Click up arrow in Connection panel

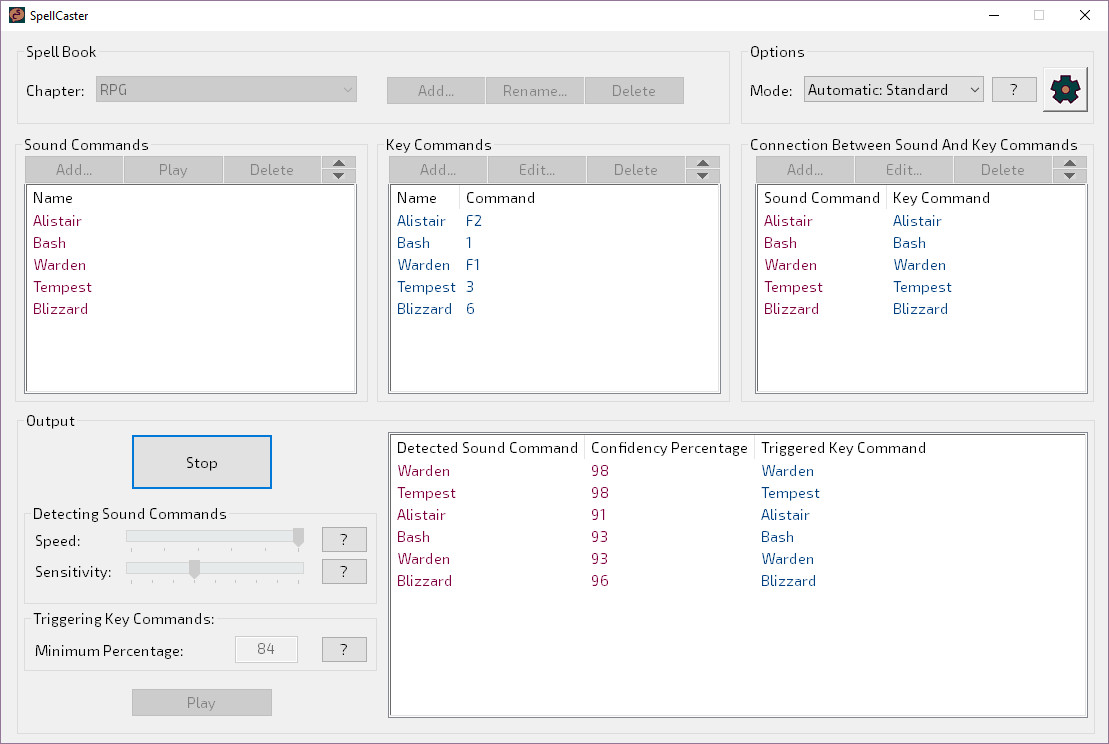1069,163
